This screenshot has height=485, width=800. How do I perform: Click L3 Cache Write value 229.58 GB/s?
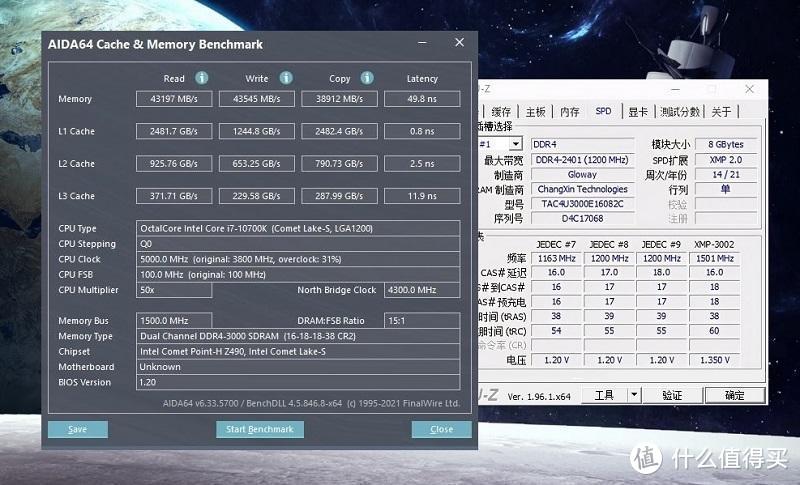tap(257, 196)
